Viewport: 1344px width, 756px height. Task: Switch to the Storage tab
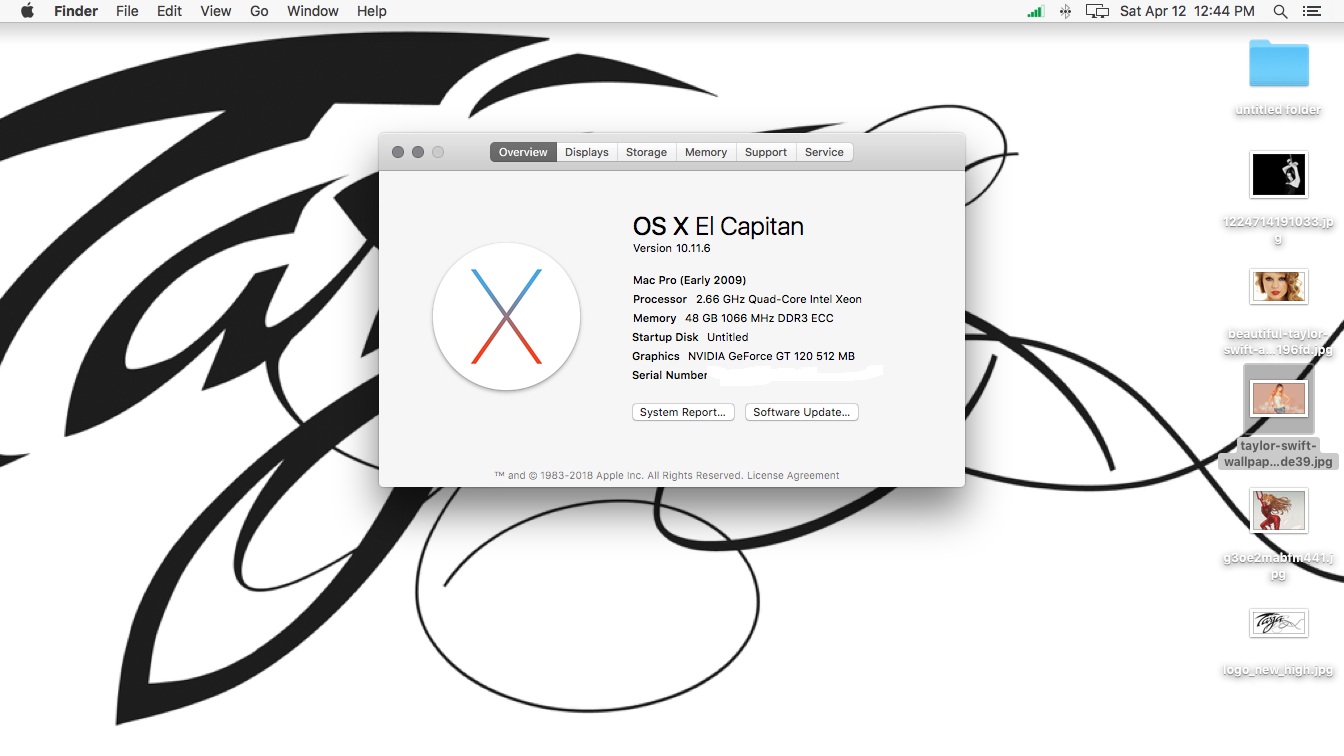646,152
